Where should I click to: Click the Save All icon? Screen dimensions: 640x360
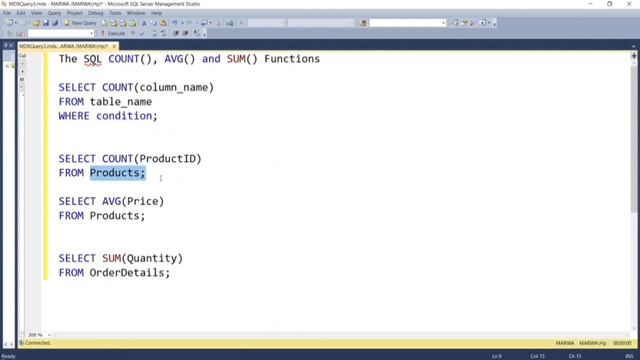pos(55,23)
